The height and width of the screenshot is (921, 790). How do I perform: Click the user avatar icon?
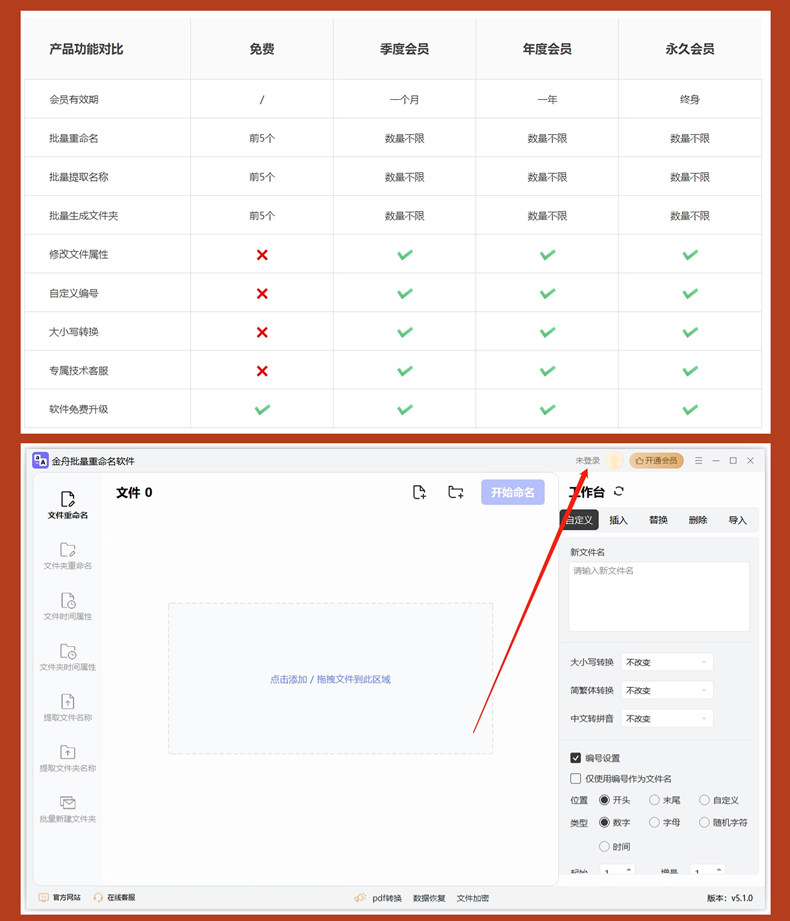click(614, 460)
